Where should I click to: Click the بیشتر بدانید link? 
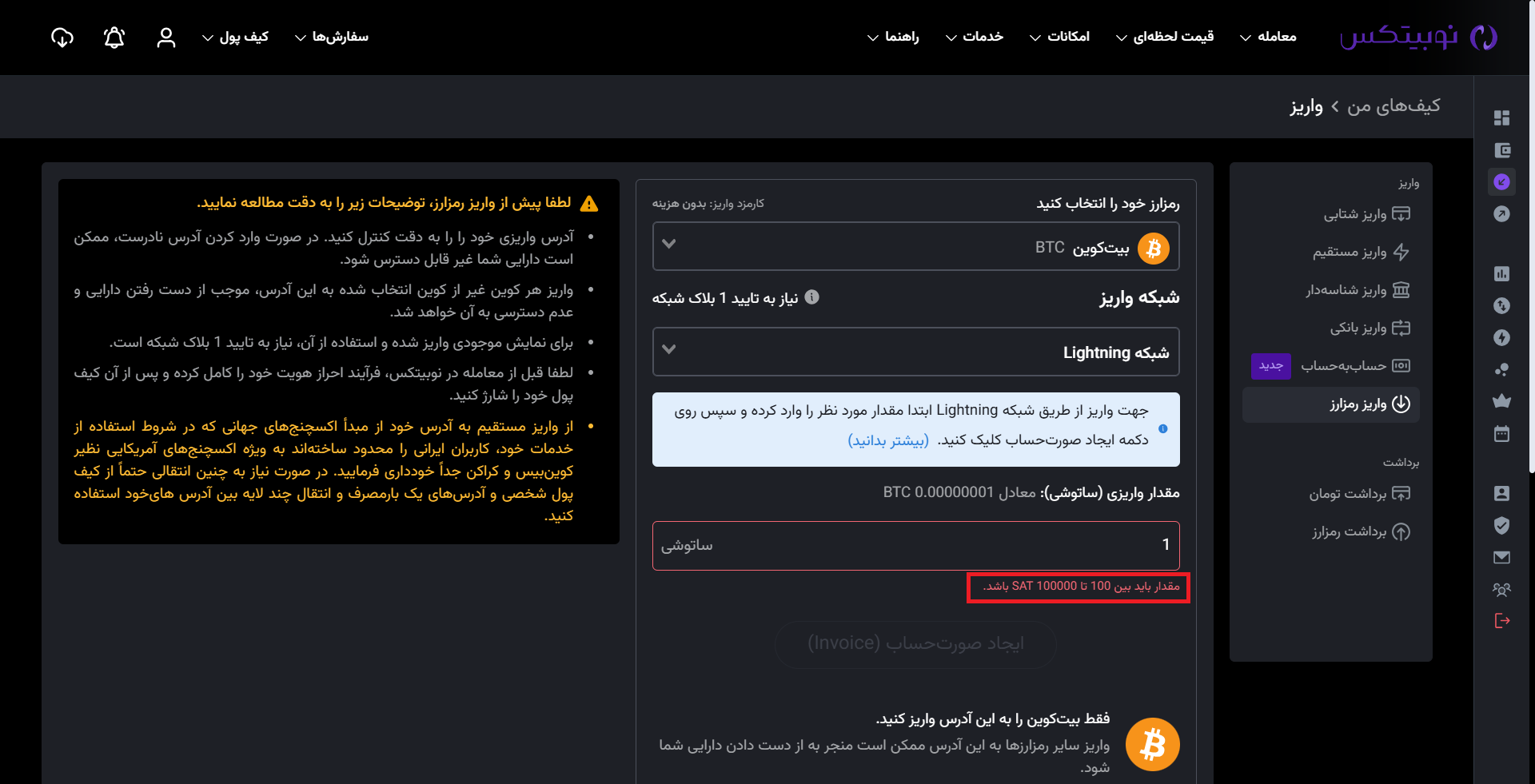888,440
